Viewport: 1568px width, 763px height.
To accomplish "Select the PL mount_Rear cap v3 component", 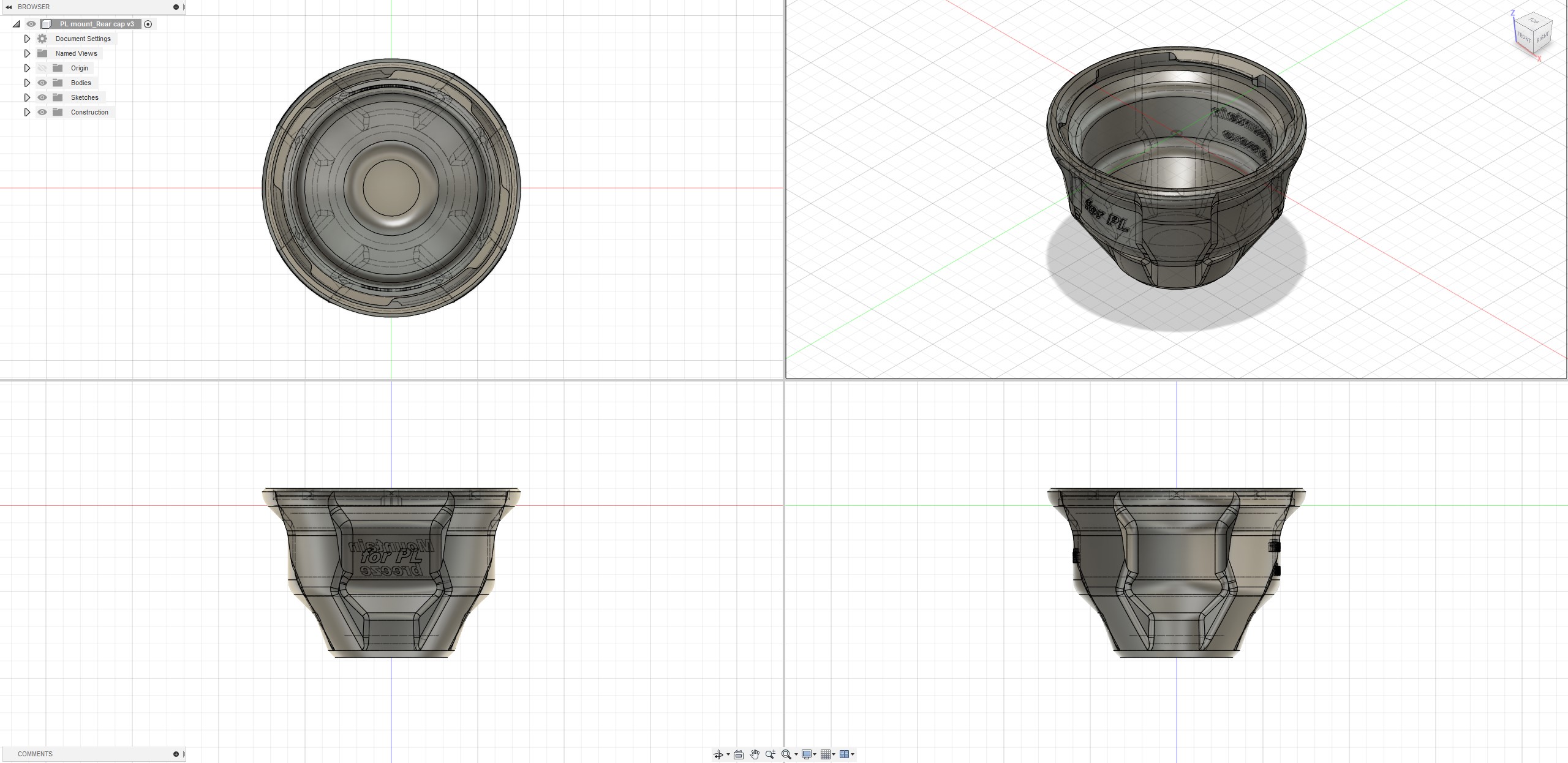I will click(x=97, y=24).
